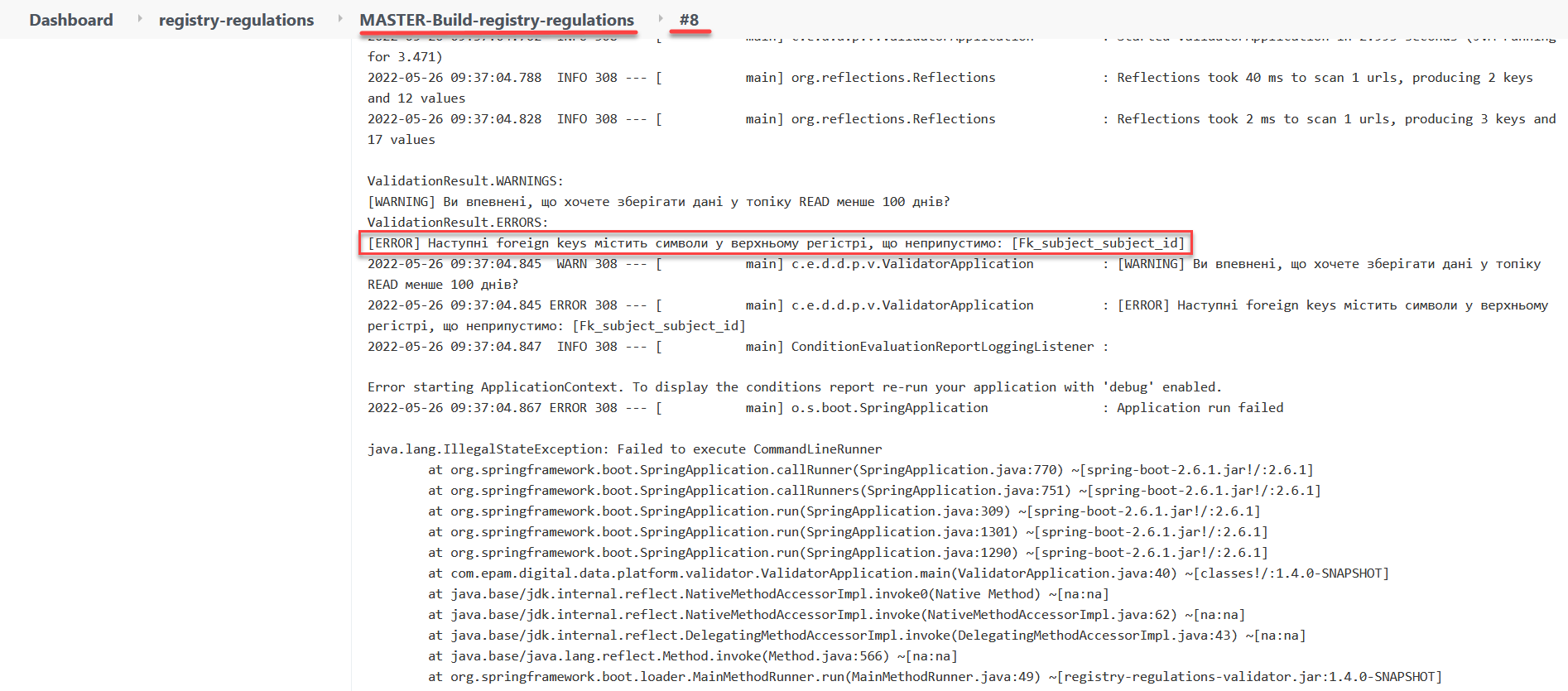The image size is (1568, 691).
Task: Expand chevron after MASTER-Build-registry-regulations breadcrumb
Action: pos(660,18)
